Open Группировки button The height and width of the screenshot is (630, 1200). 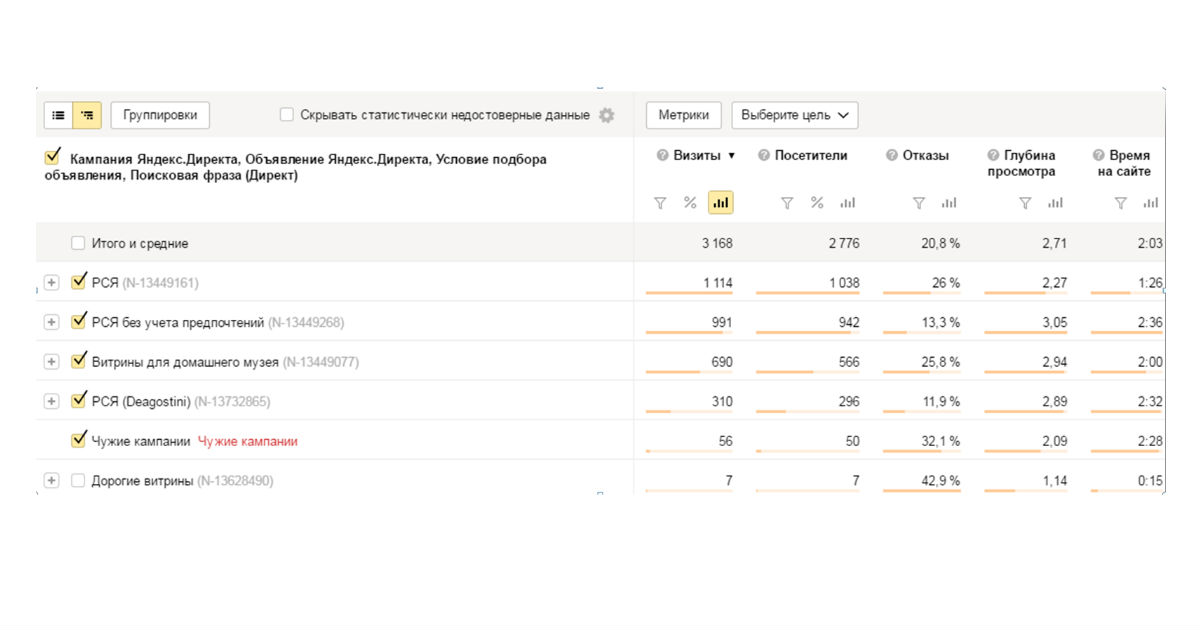pos(160,115)
